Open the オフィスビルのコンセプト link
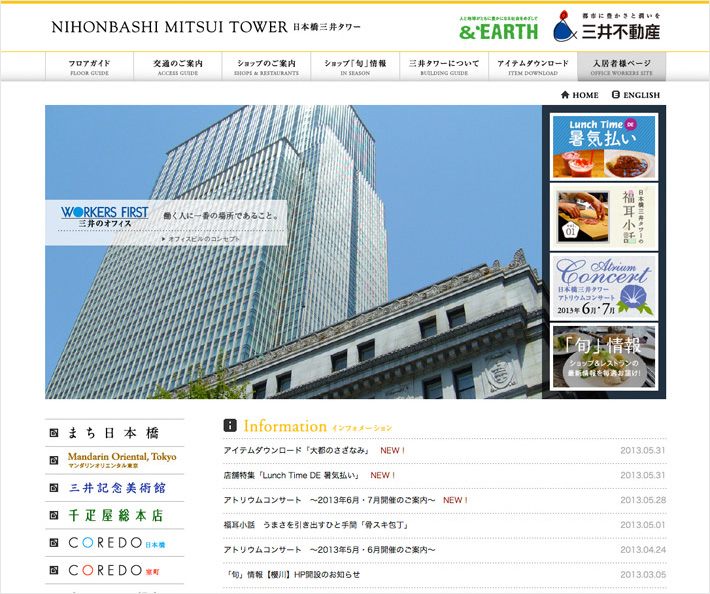The height and width of the screenshot is (594, 710). [x=201, y=239]
